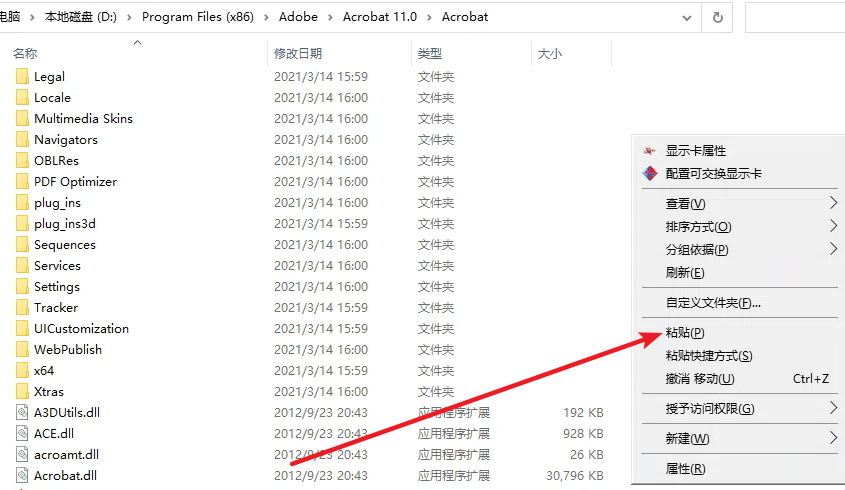The height and width of the screenshot is (490, 845).
Task: Select the Locale folder icon
Action: [22, 98]
